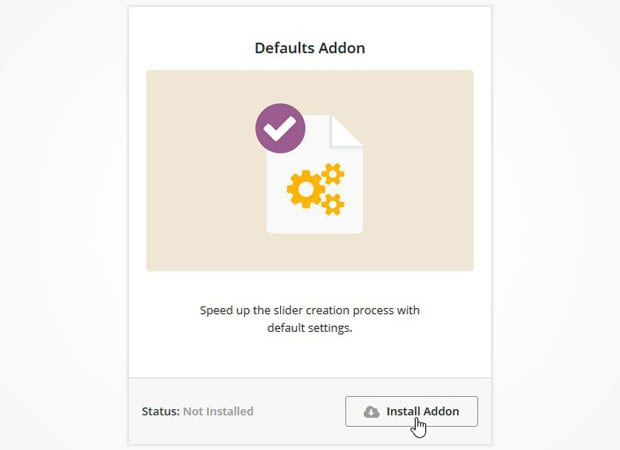Click the word 'Install' on the button
Image resolution: width=620 pixels, height=450 pixels.
(403, 411)
